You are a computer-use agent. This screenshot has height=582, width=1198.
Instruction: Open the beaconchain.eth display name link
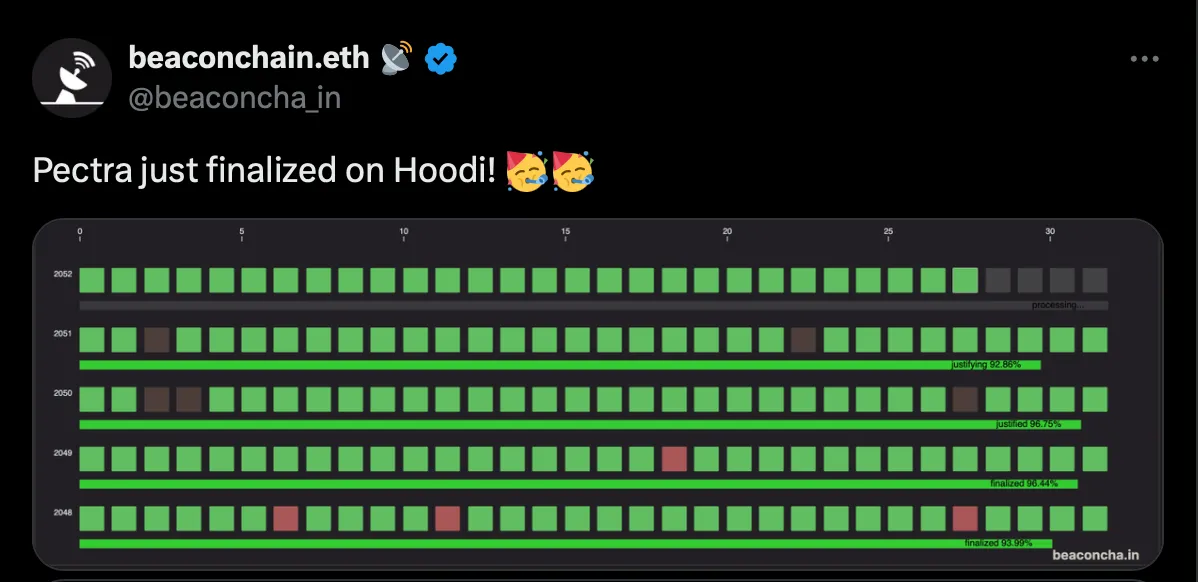click(249, 58)
